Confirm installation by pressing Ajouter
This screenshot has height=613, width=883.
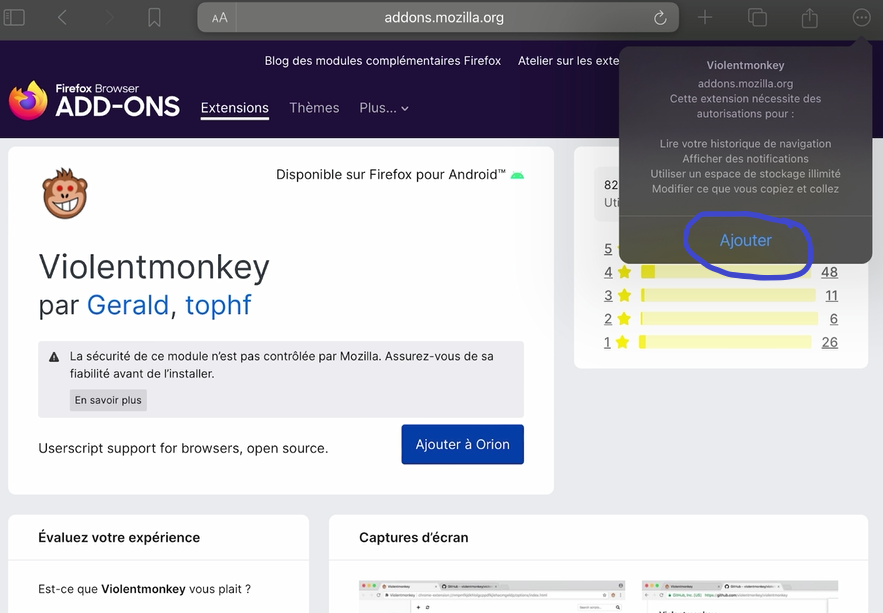click(x=746, y=241)
